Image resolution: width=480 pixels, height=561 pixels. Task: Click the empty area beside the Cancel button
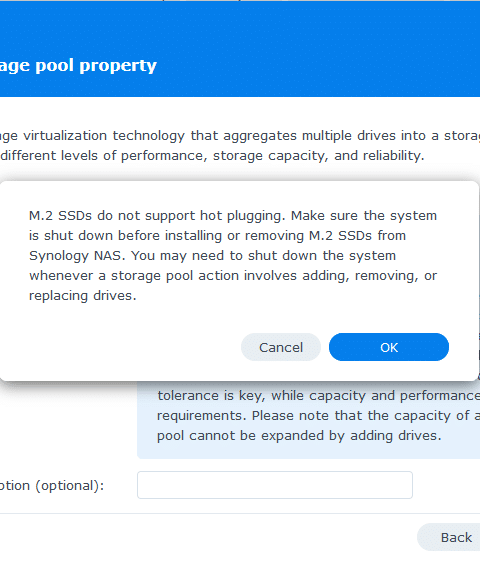(x=132, y=347)
